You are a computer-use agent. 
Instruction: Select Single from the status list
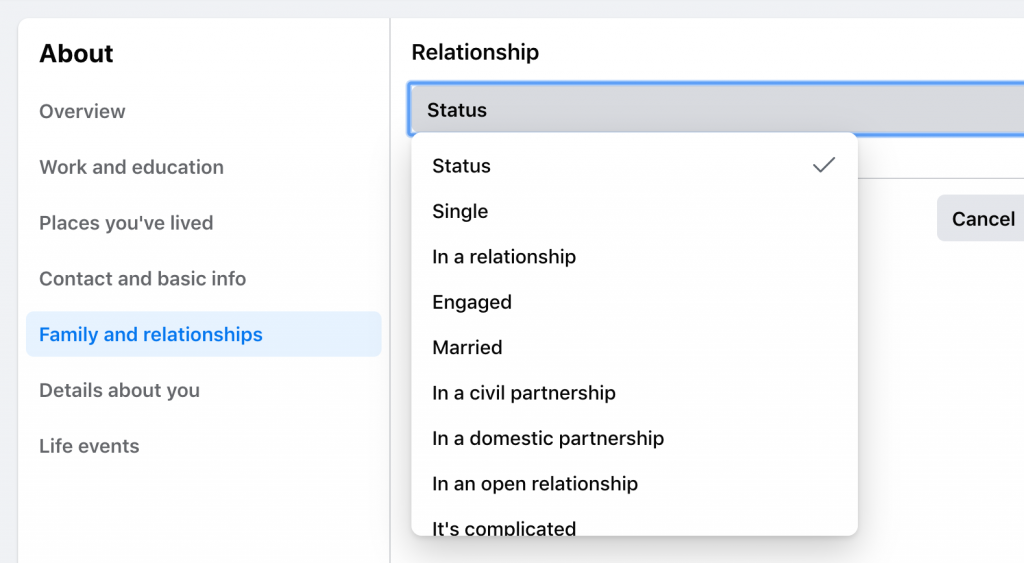click(460, 212)
